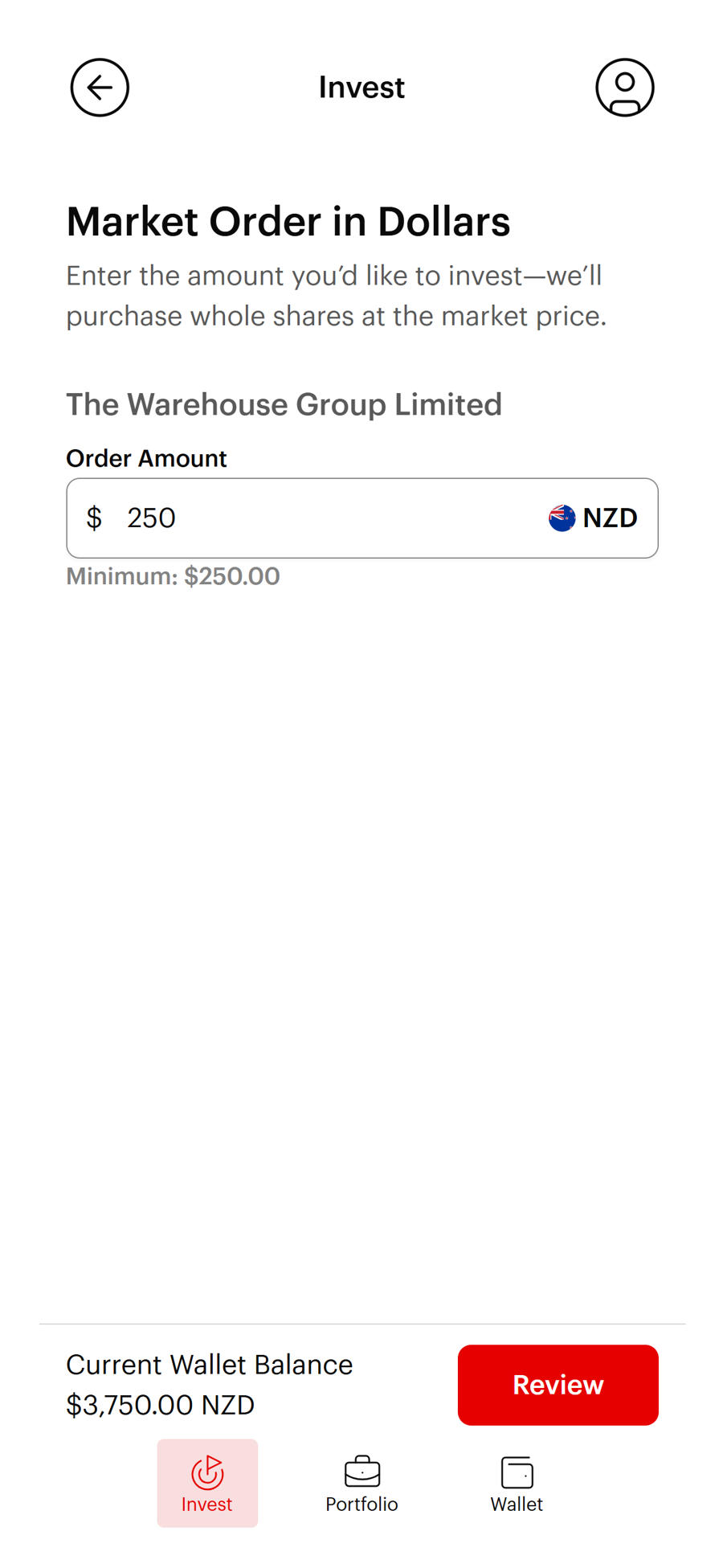Click the profile avatar in the header
This screenshot has width=723, height=1568.
click(625, 87)
